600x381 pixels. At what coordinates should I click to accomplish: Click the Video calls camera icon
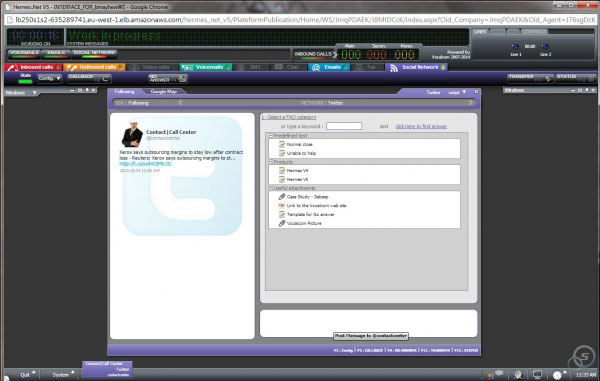(134, 68)
